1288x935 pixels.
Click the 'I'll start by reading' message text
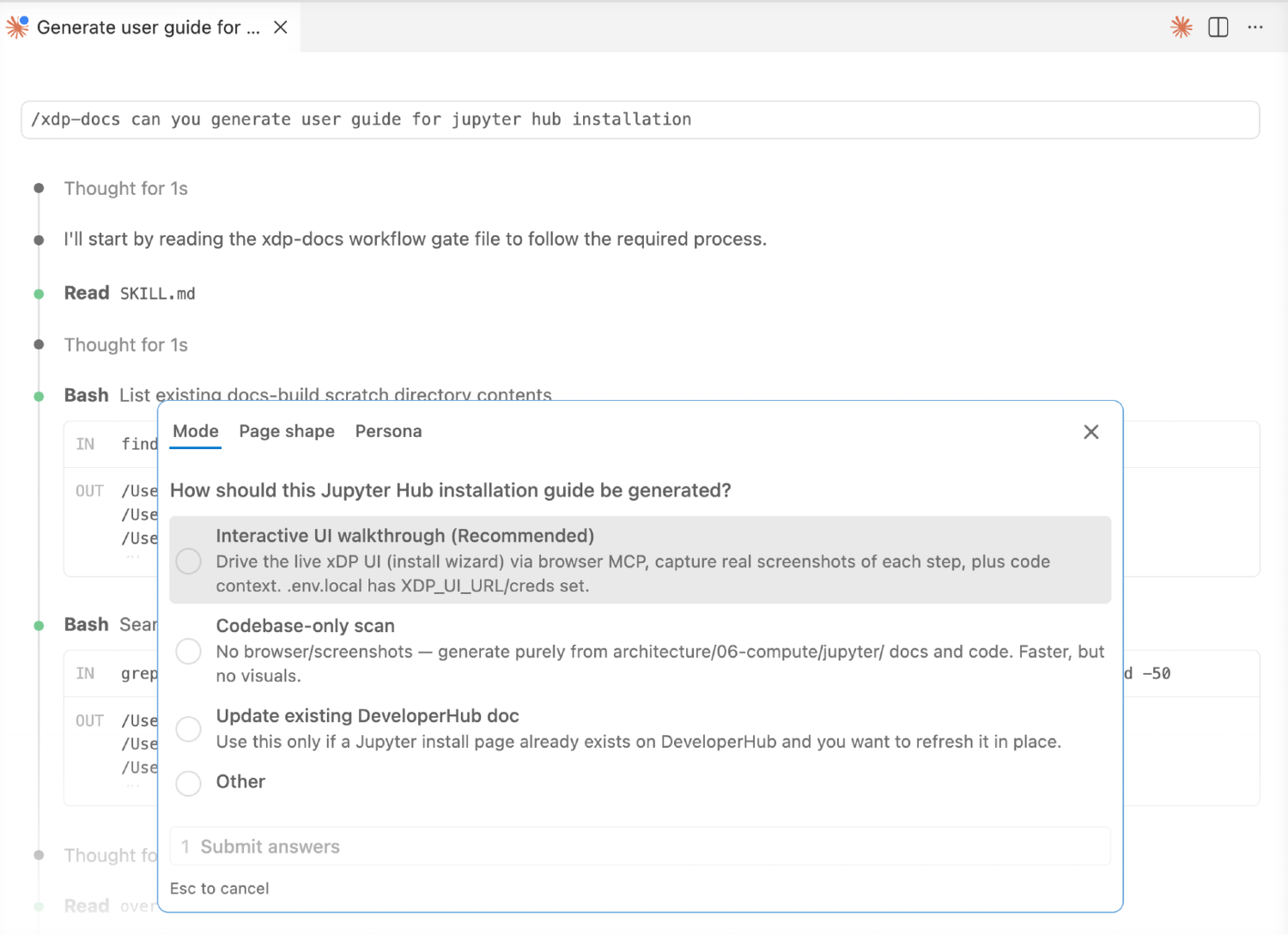tap(416, 240)
